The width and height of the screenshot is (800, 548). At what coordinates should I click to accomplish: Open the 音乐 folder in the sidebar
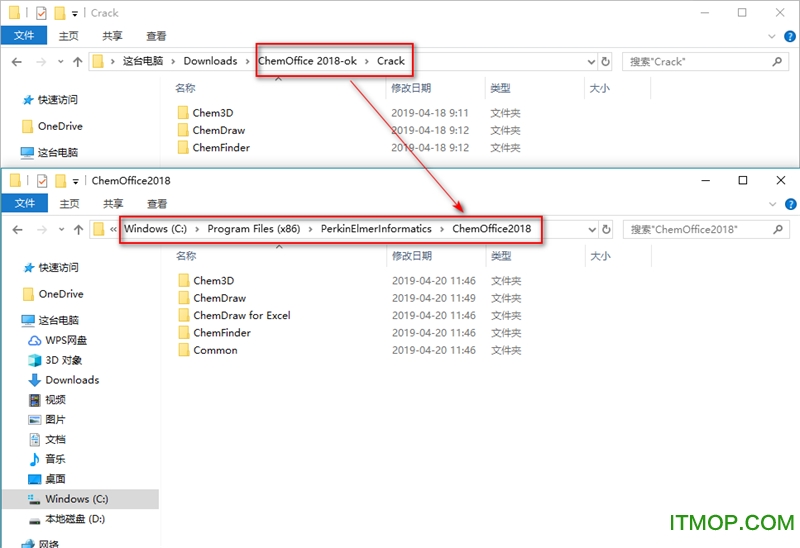55,459
